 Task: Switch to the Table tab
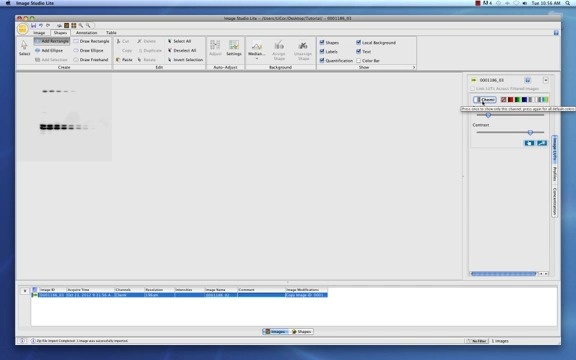[111, 33]
